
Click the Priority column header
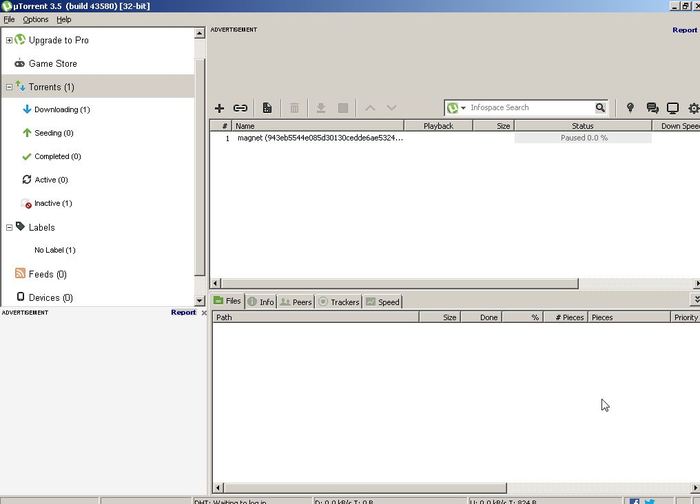[x=686, y=317]
